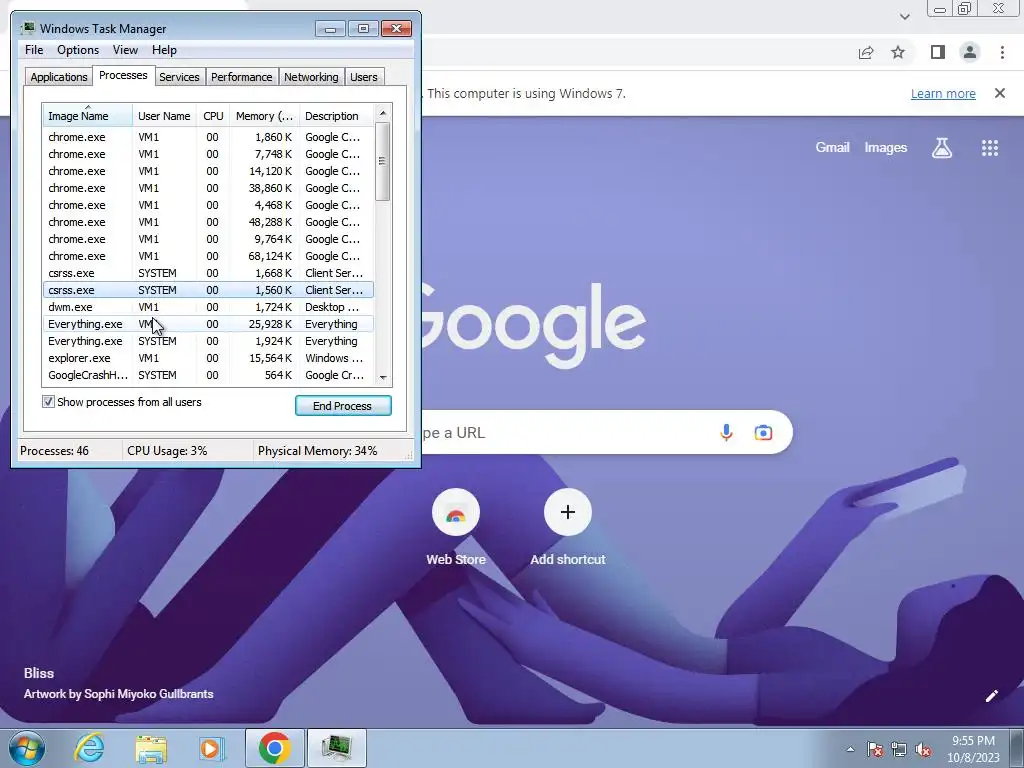1024x768 pixels.
Task: Open the Images link
Action: [x=885, y=148]
